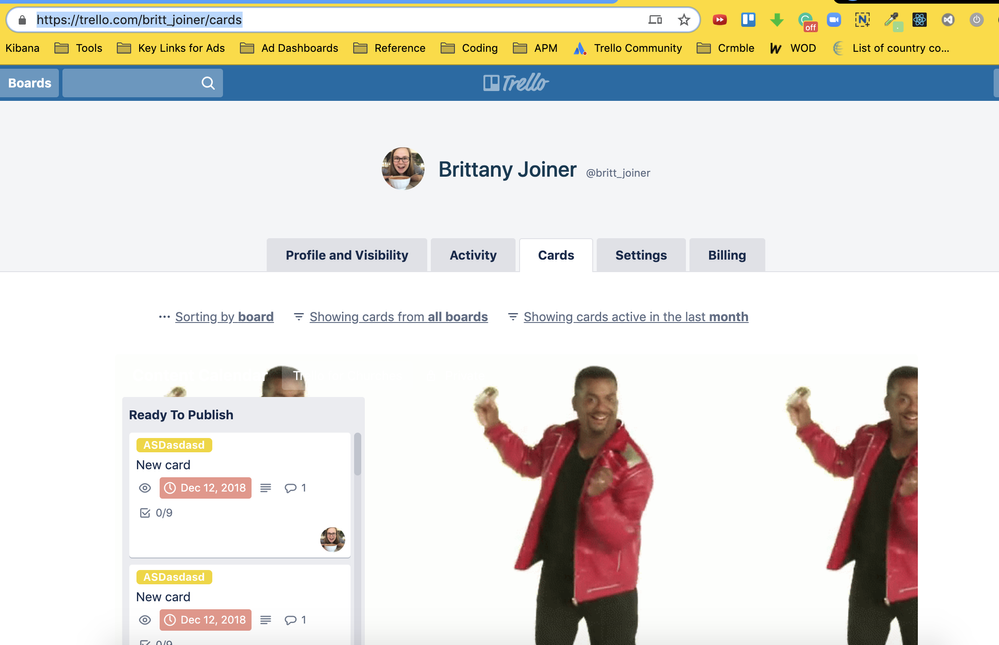The height and width of the screenshot is (645, 999).
Task: Expand the Reference bookmarks folder
Action: click(x=389, y=48)
